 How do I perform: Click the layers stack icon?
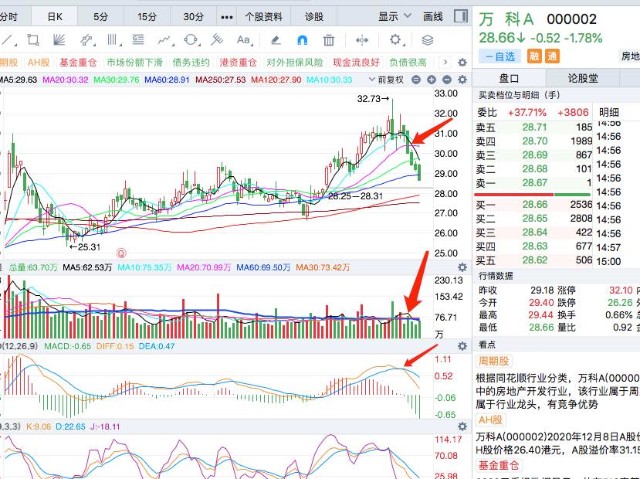click(427, 40)
